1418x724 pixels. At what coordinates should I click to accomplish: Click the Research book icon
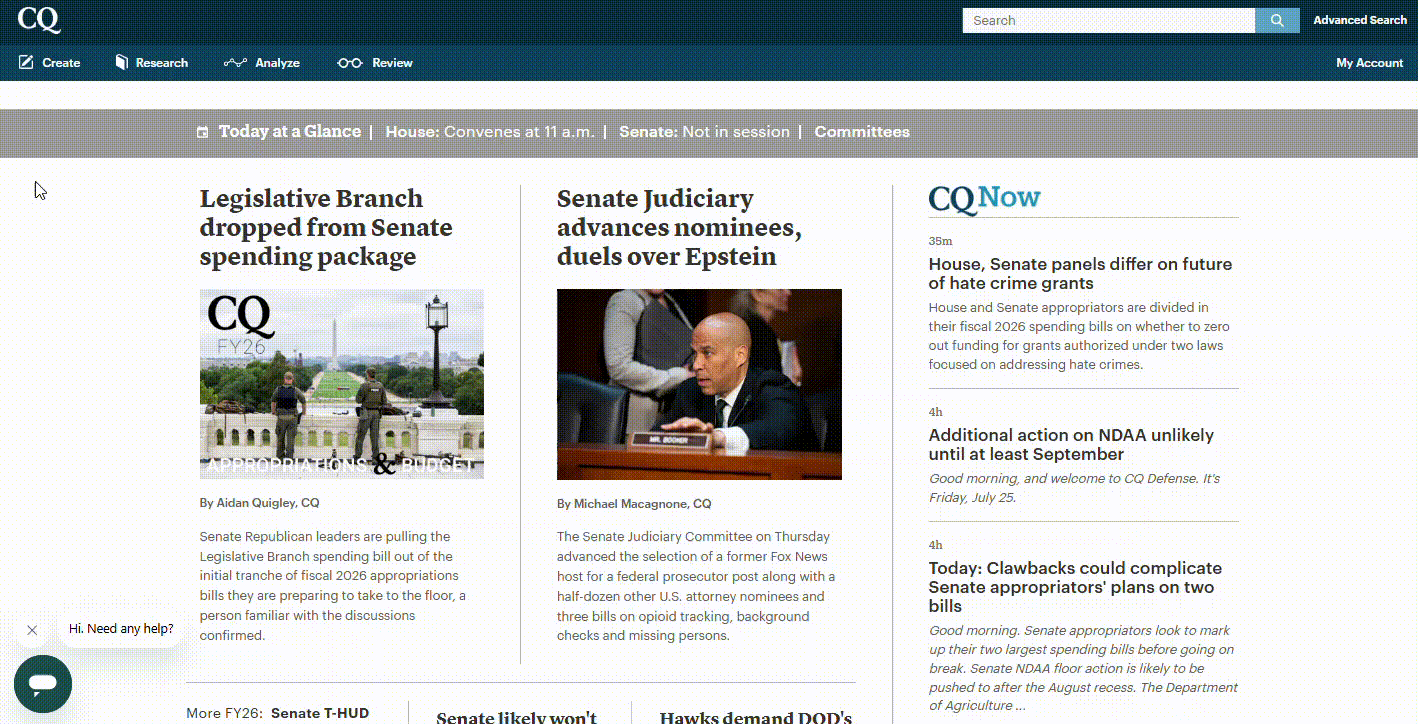122,62
